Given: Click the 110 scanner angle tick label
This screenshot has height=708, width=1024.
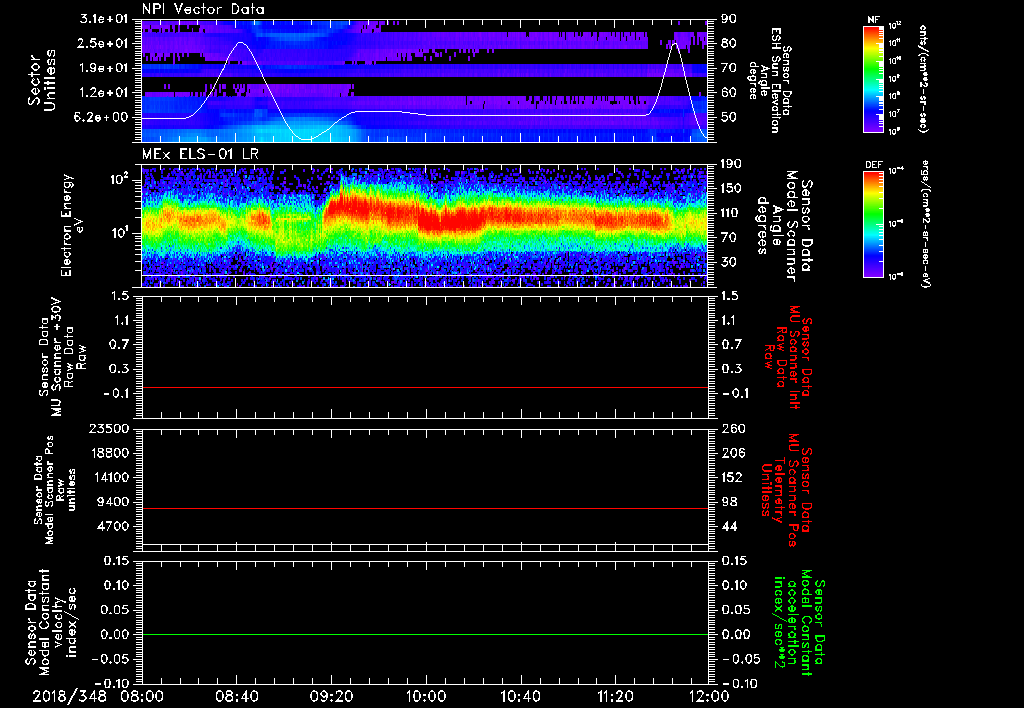Looking at the screenshot, I should point(731,213).
